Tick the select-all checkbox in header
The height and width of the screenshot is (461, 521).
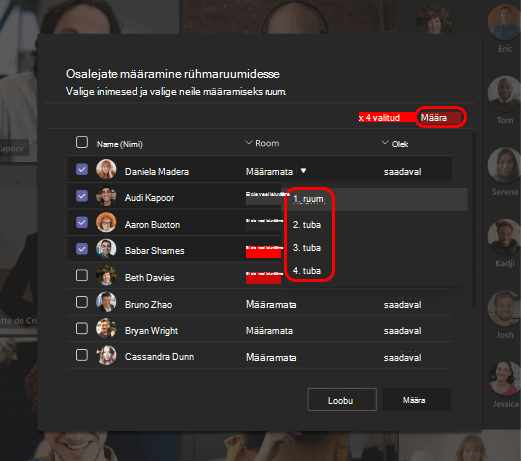click(x=82, y=142)
